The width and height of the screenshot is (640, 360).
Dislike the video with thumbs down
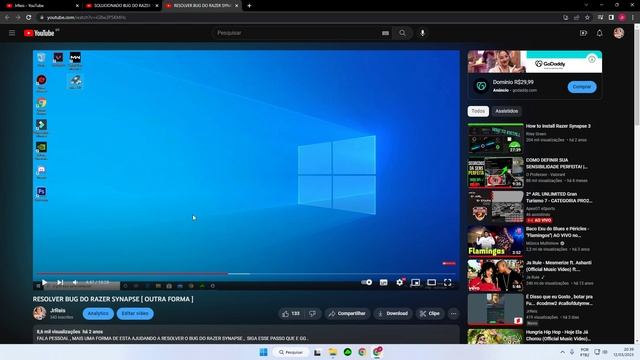(x=312, y=313)
